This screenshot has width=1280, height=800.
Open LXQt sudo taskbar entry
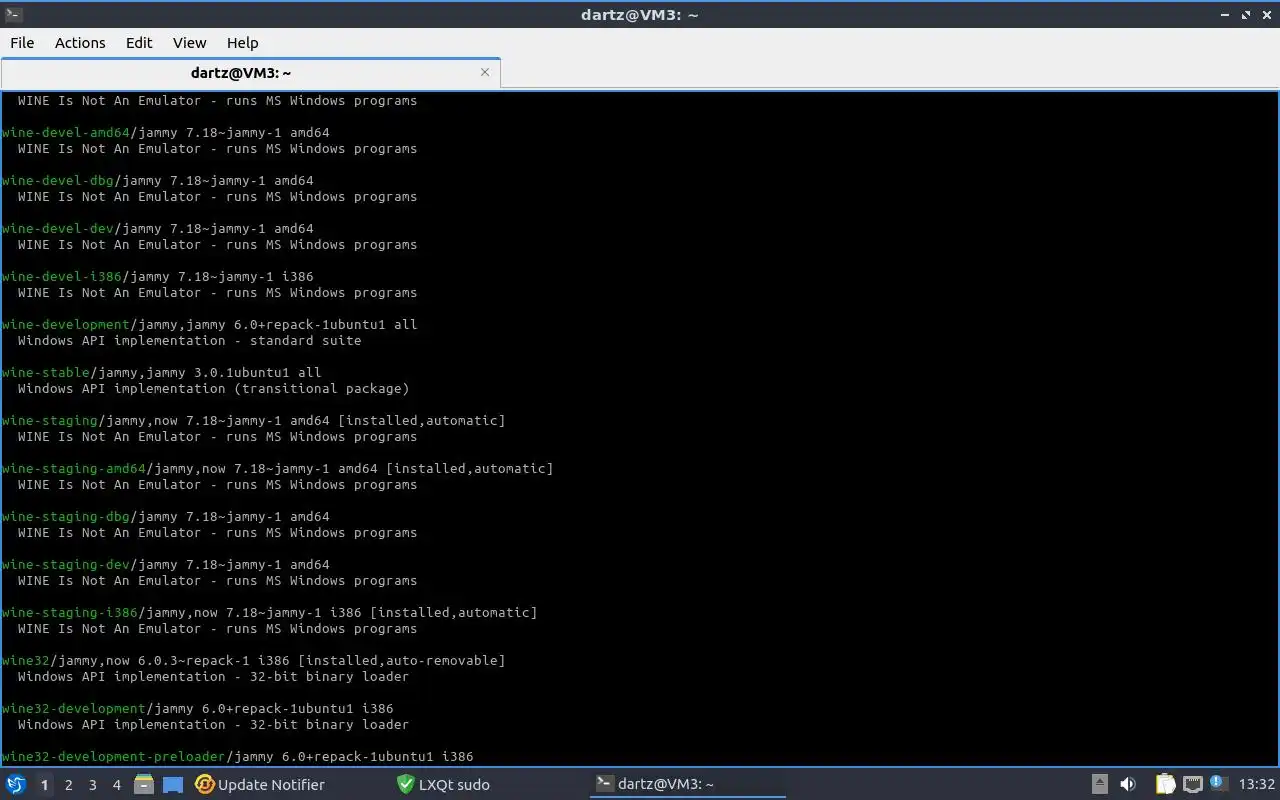tap(490, 785)
